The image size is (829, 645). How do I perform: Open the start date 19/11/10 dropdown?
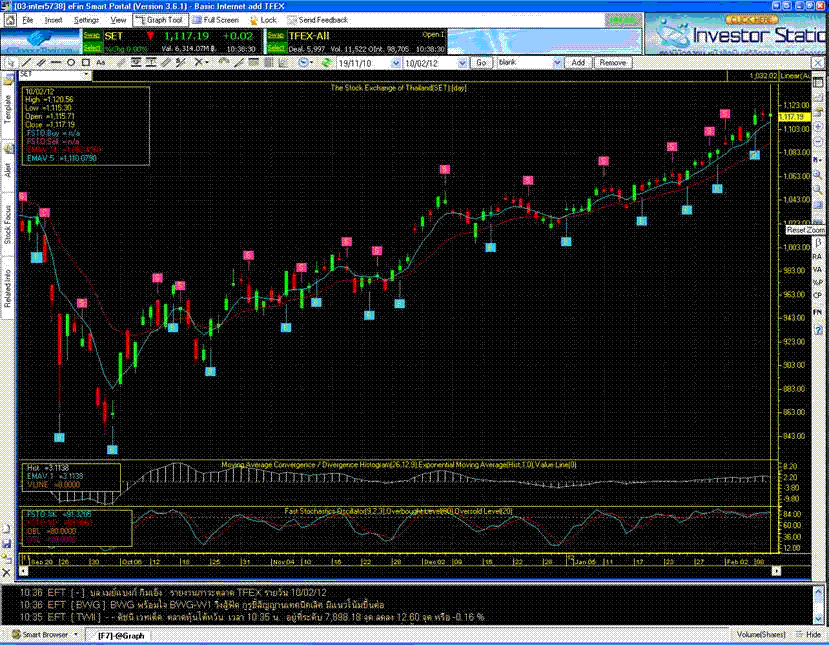pyautogui.click(x=395, y=63)
